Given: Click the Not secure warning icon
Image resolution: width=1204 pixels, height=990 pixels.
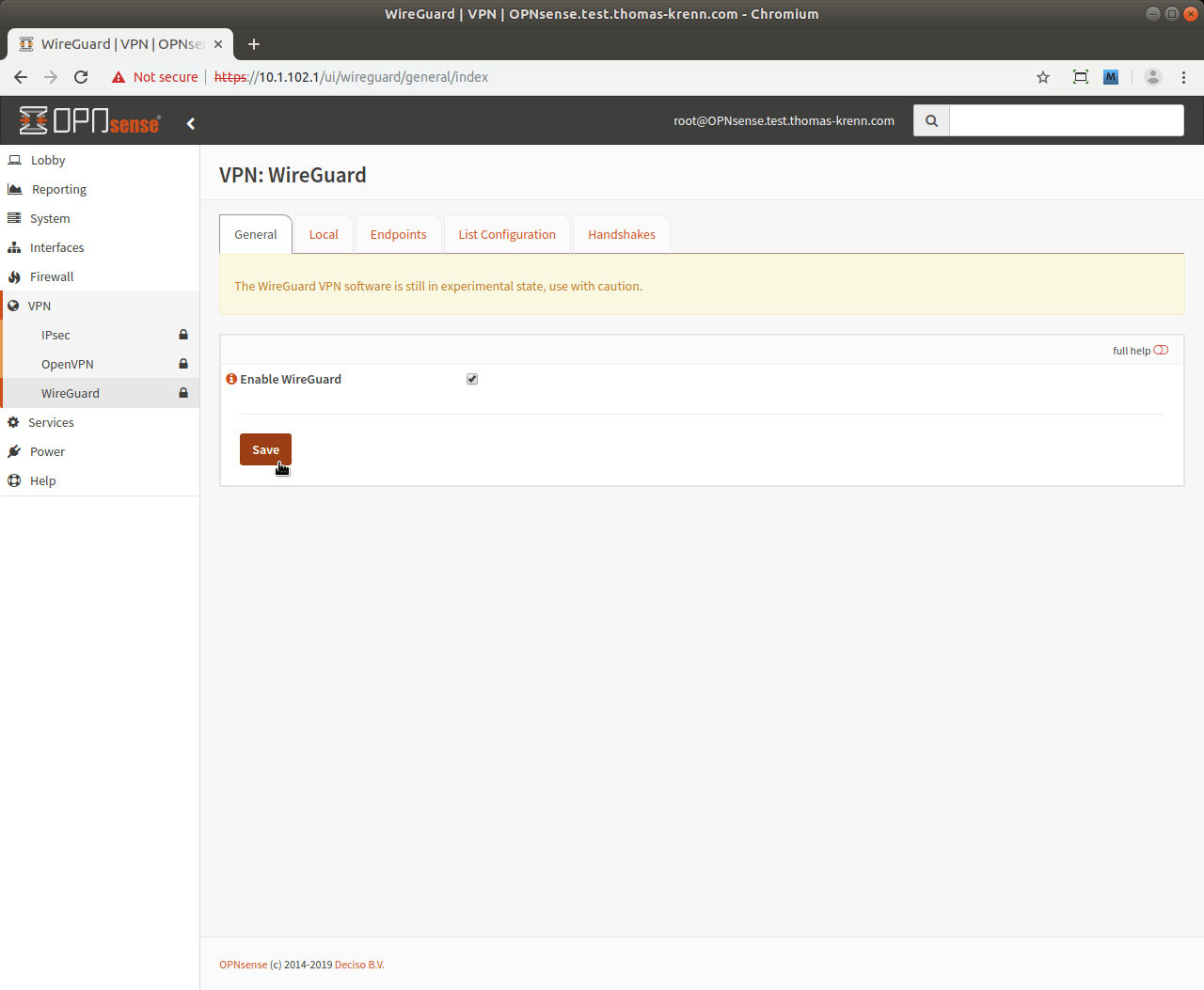Looking at the screenshot, I should point(119,77).
